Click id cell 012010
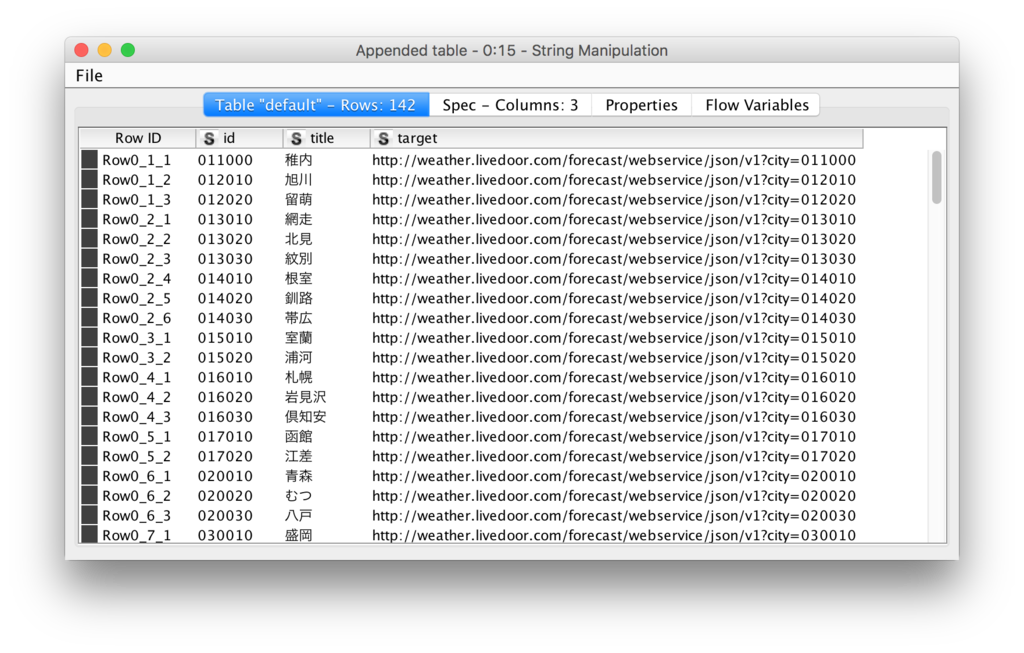 pyautogui.click(x=225, y=180)
